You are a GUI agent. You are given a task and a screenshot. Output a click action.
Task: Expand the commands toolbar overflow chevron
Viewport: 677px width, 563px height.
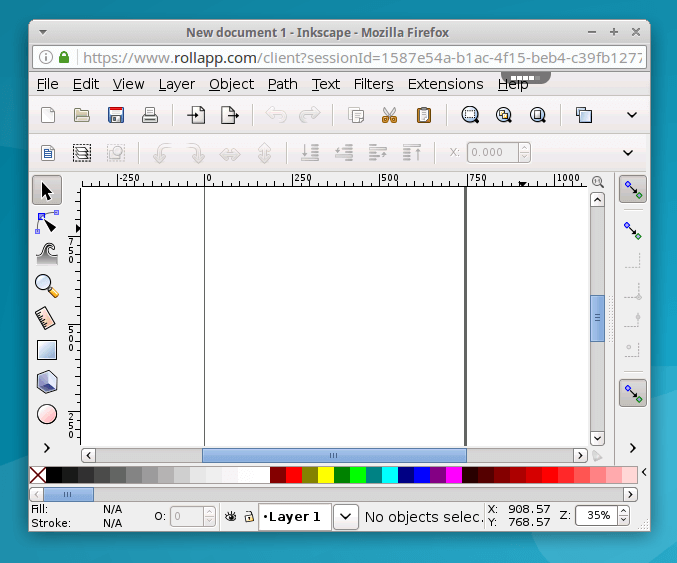click(631, 115)
